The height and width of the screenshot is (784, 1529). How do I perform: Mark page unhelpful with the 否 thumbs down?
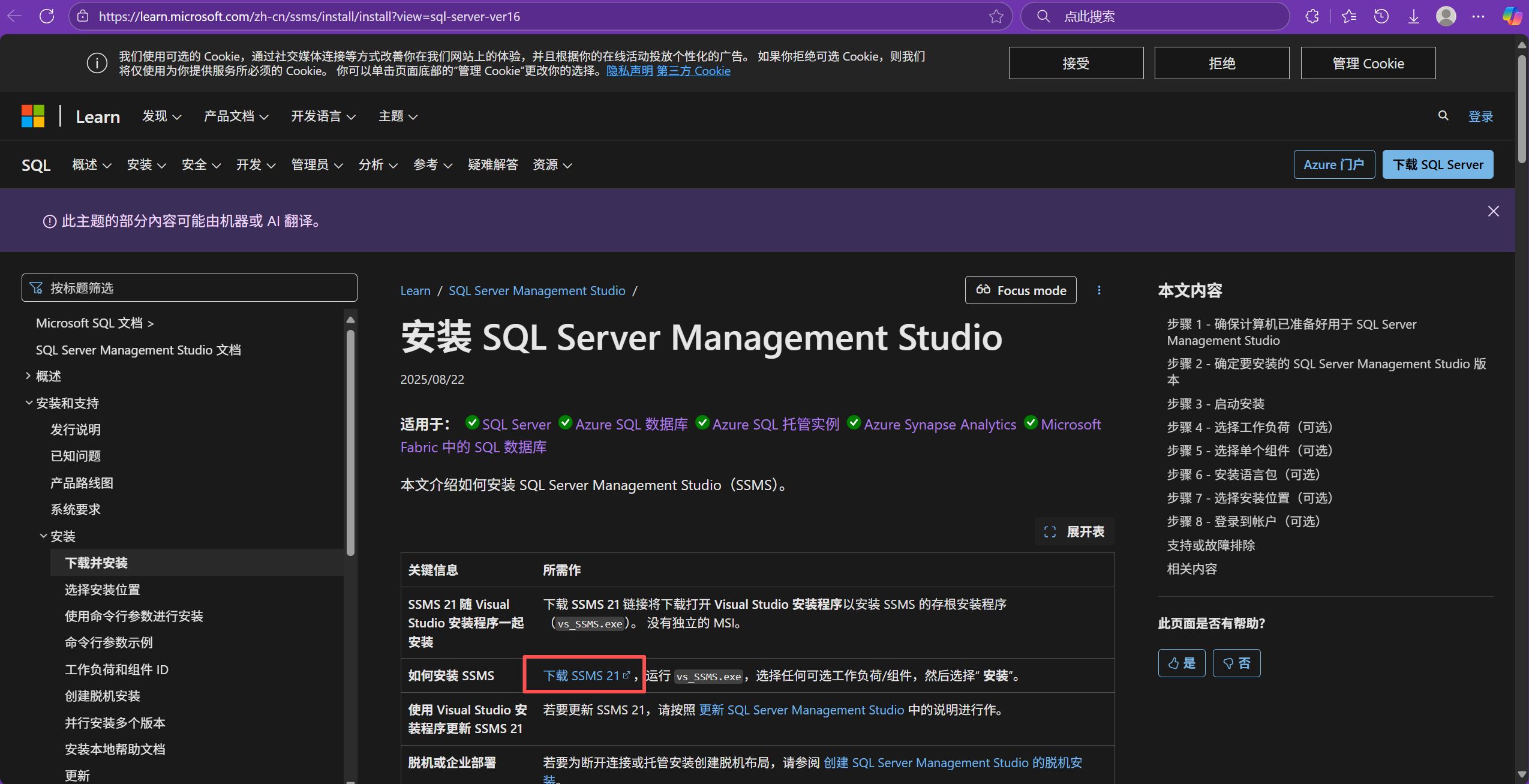pyautogui.click(x=1237, y=663)
